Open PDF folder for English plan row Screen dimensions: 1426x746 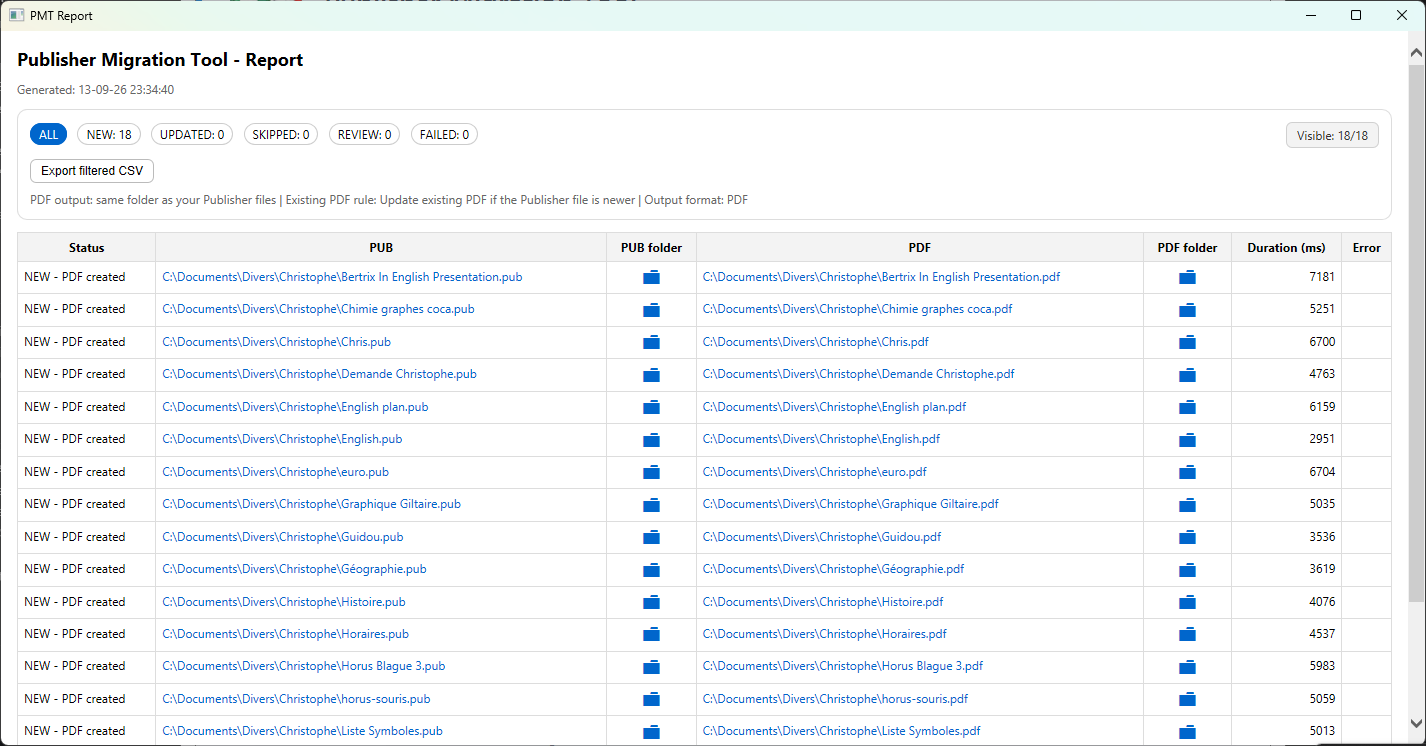pyautogui.click(x=1187, y=408)
